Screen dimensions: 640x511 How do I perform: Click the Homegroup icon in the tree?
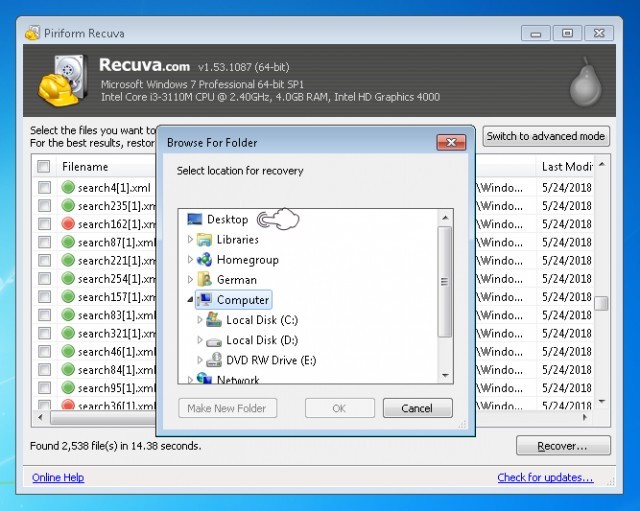204,260
